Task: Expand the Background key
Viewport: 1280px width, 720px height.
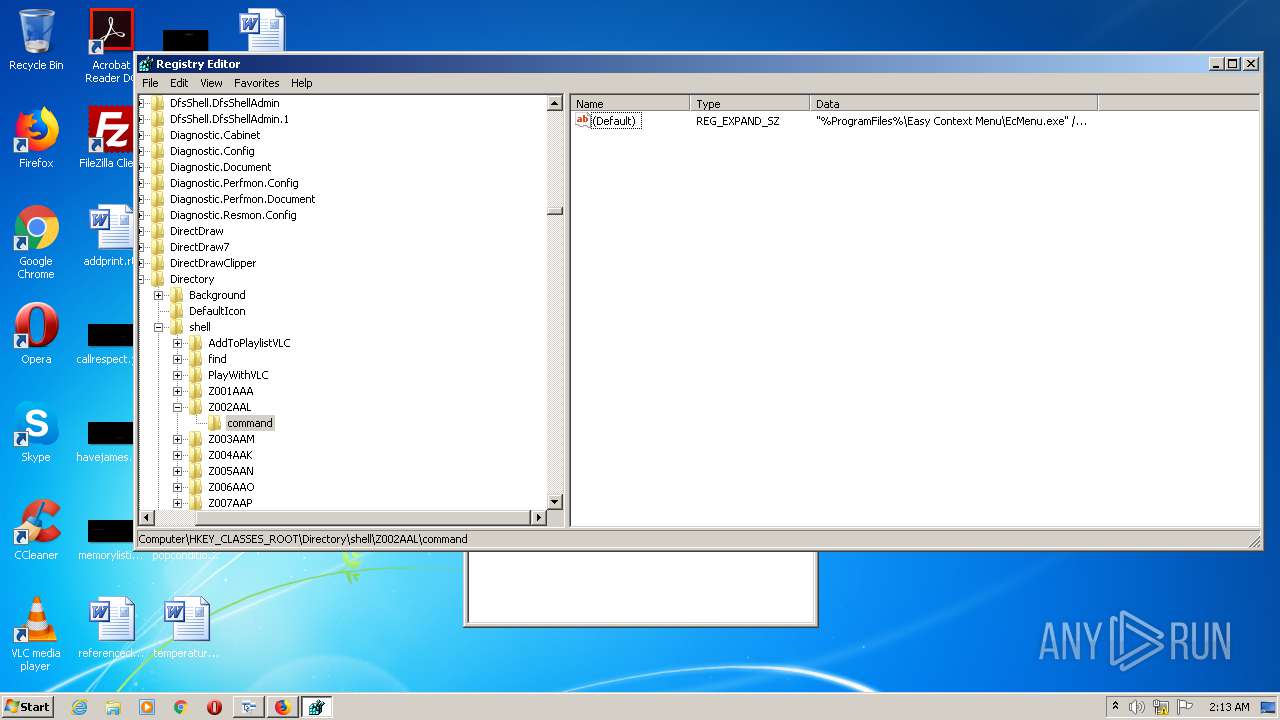Action: pyautogui.click(x=159, y=295)
